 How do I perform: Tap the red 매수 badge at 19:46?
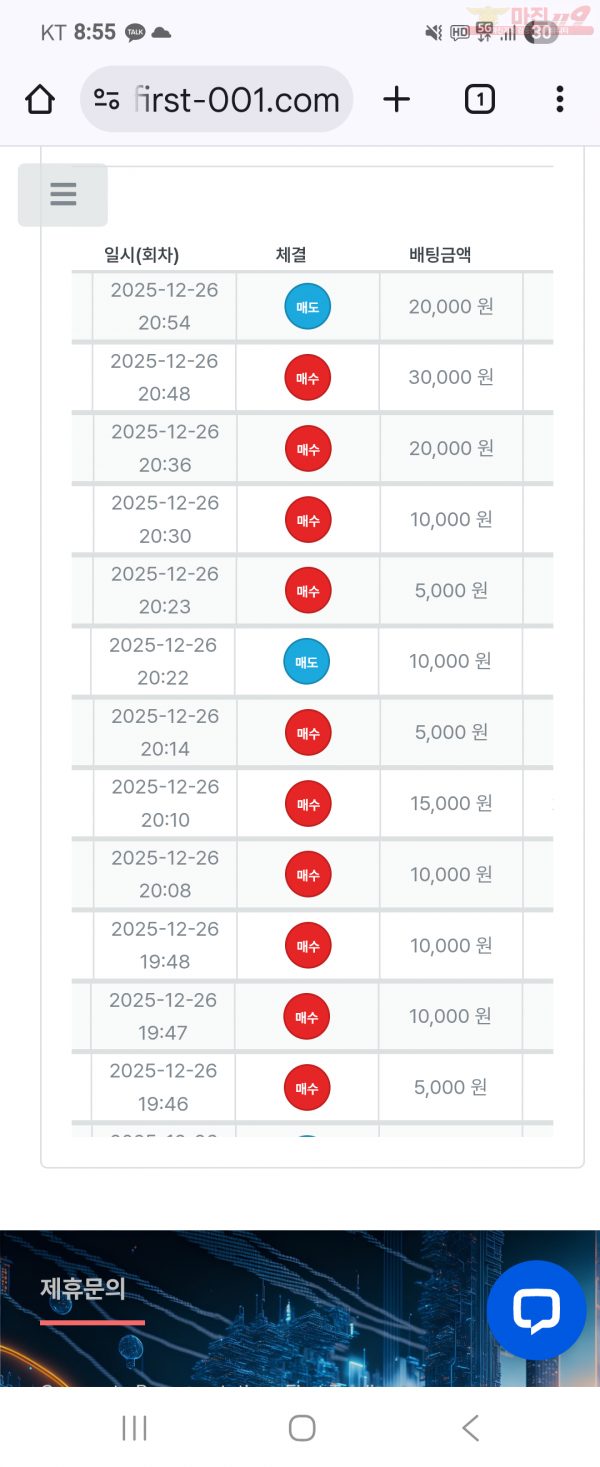307,1087
